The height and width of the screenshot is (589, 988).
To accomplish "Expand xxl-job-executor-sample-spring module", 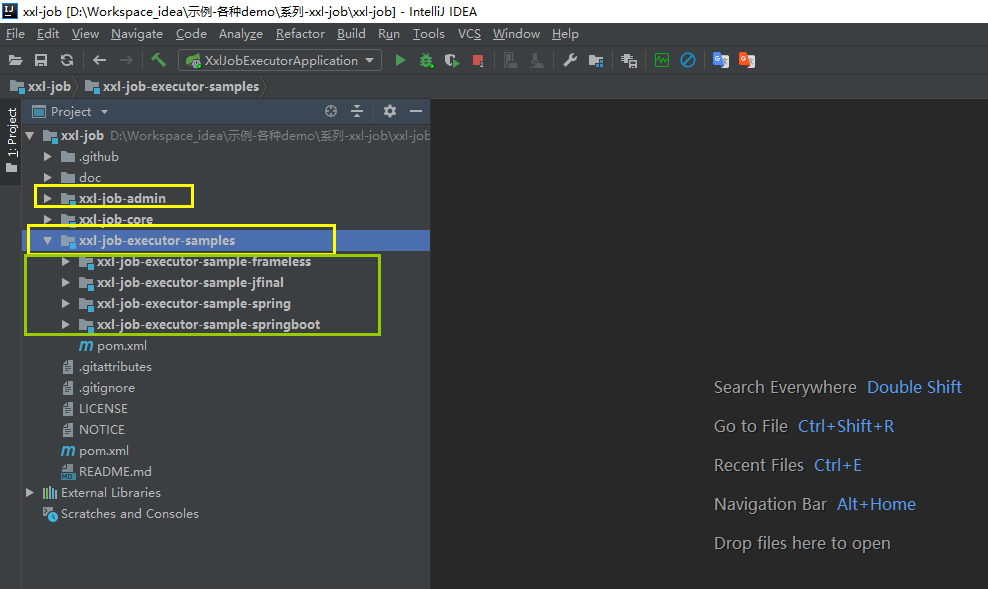I will point(66,304).
